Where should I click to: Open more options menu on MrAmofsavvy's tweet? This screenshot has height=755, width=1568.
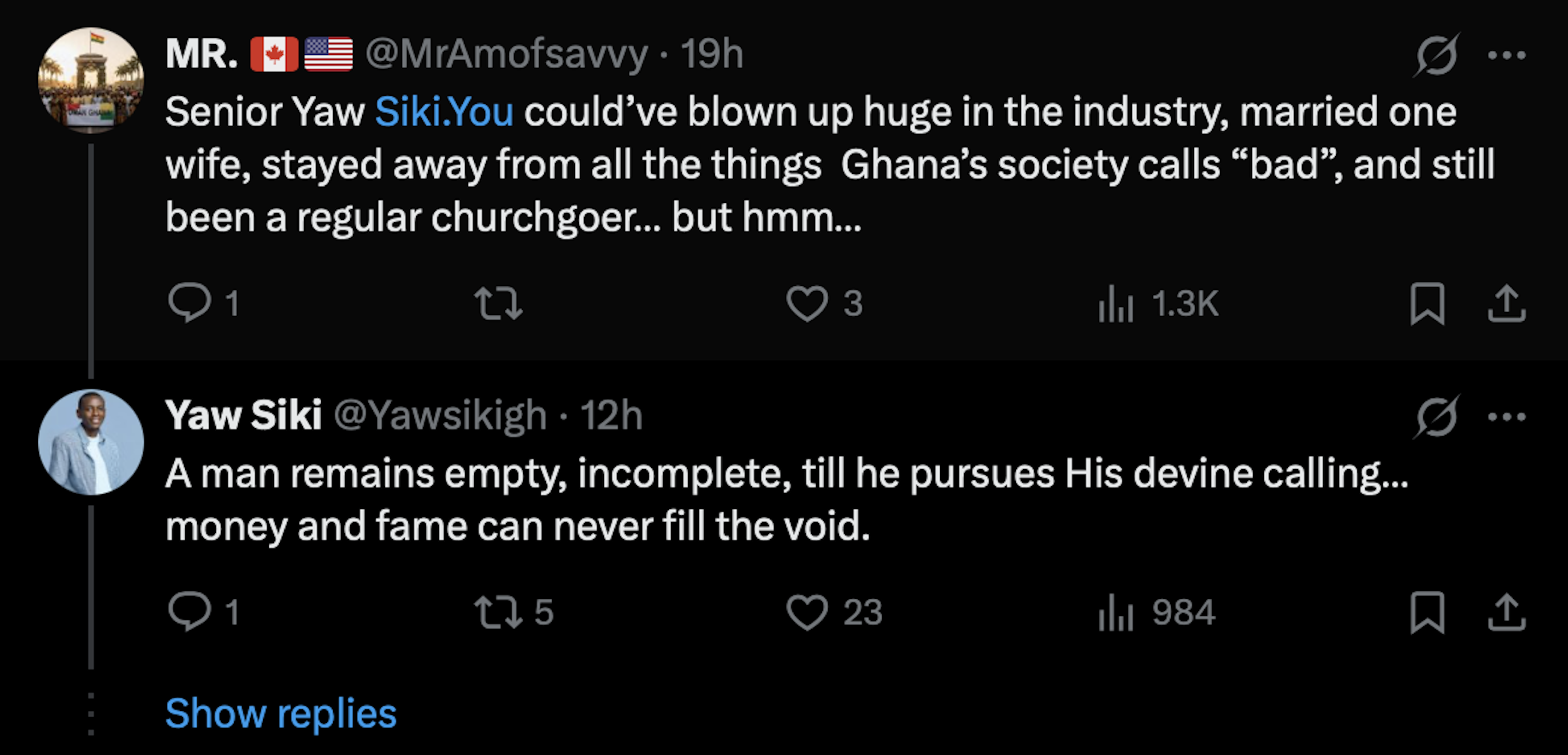1507,55
